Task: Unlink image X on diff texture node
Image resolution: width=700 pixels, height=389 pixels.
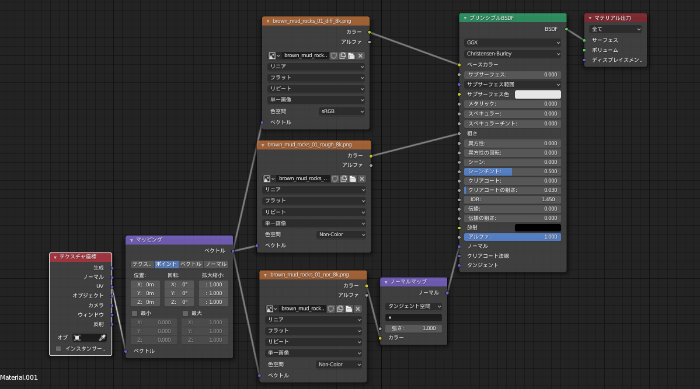Action: click(x=360, y=56)
